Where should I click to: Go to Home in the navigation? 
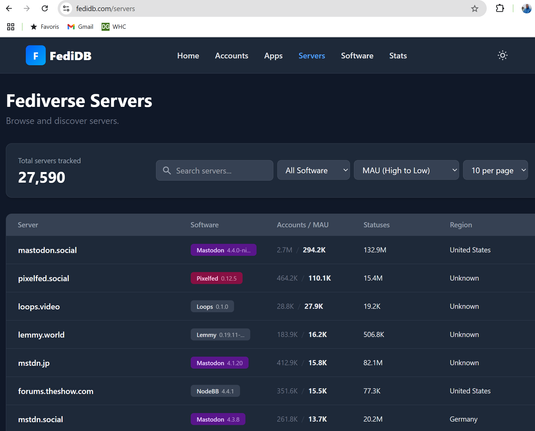[x=188, y=56]
